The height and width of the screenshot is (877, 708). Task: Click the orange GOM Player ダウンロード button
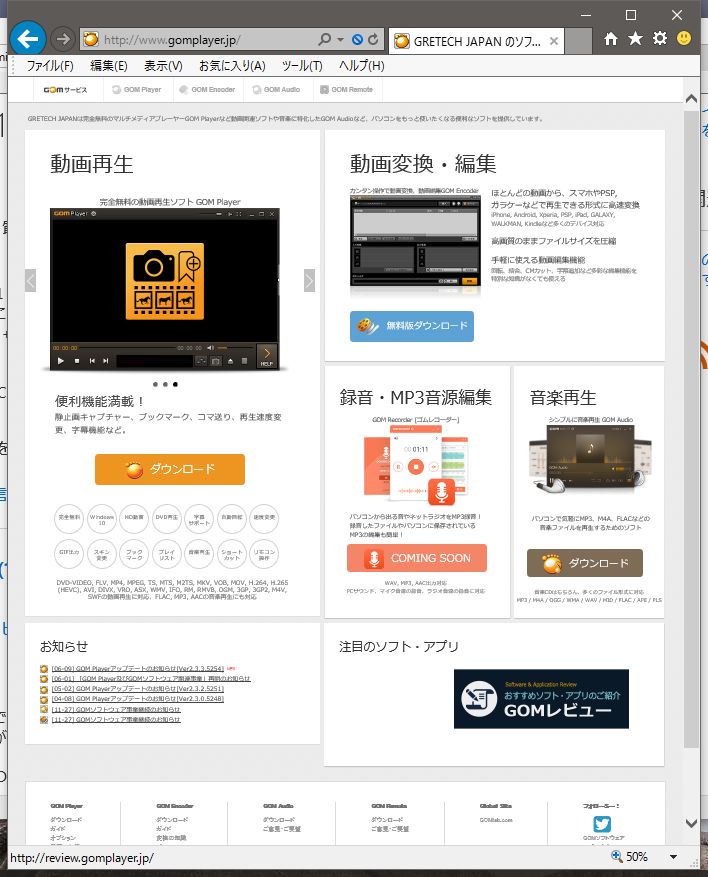[170, 469]
